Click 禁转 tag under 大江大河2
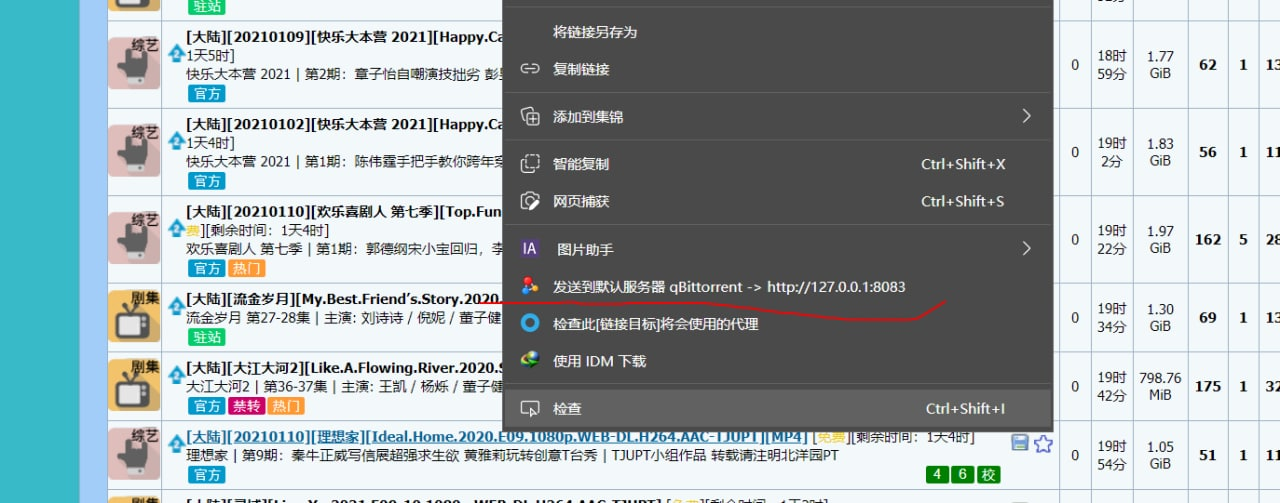The height and width of the screenshot is (503, 1280). 246,406
